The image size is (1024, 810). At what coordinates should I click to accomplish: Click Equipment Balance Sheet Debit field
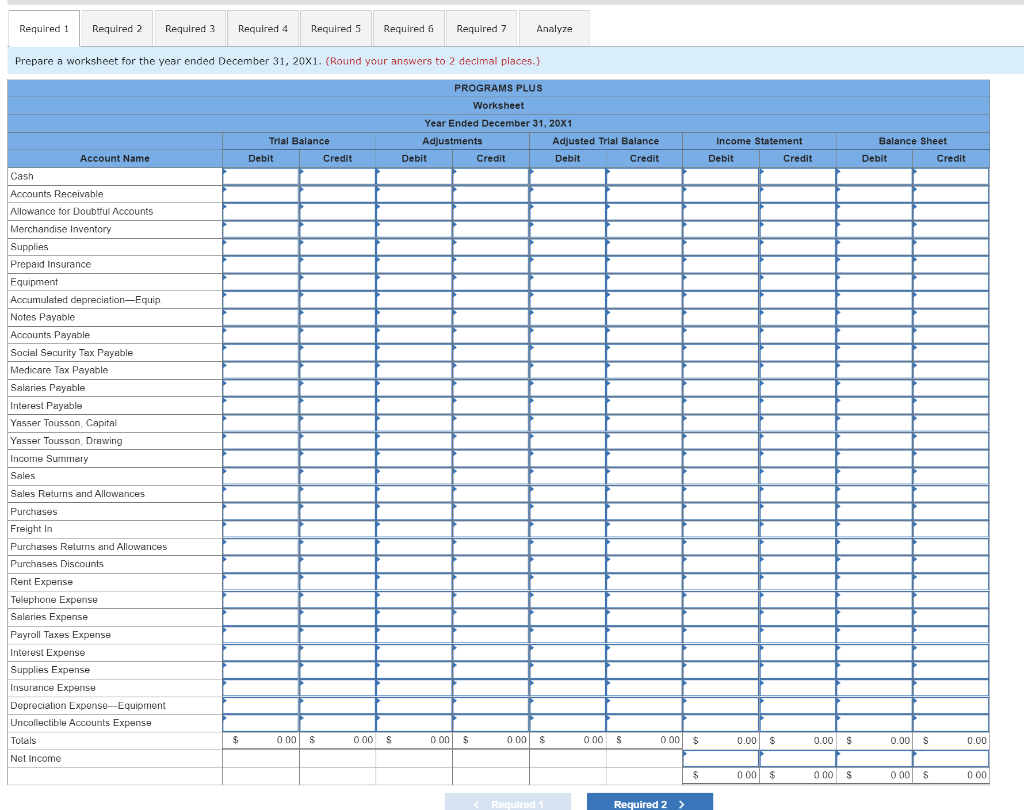click(x=874, y=282)
